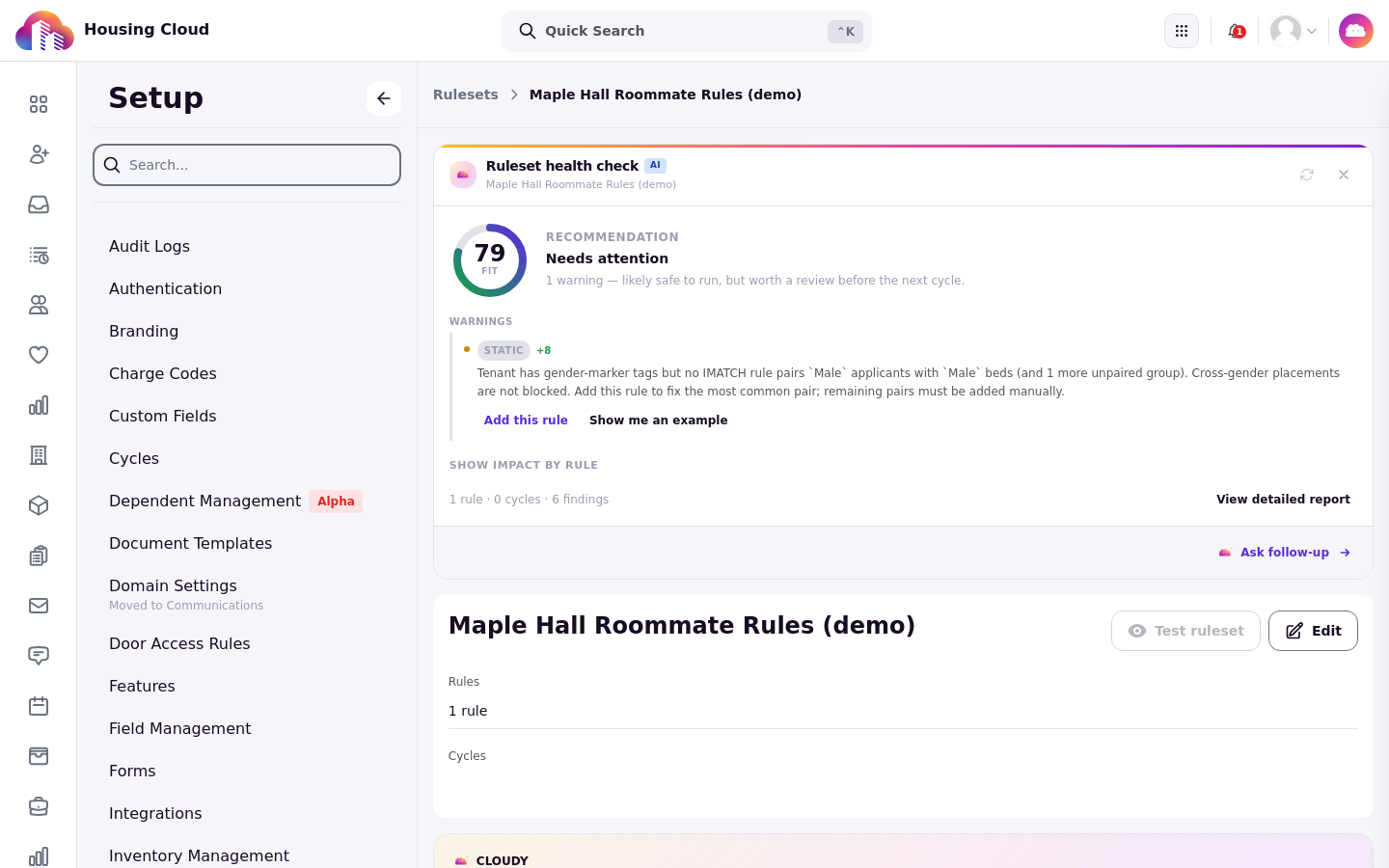
Task: Open the archive box icon in the left rail
Action: [39, 756]
